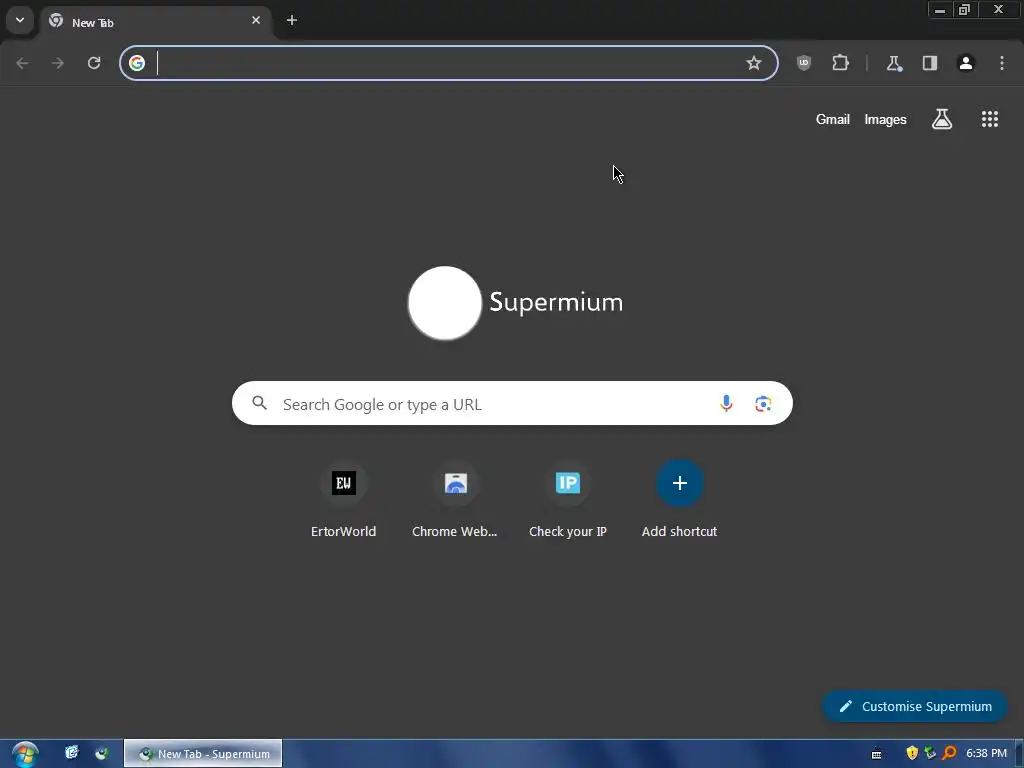Bookmark this tab with star icon
This screenshot has height=768, width=1024.
tap(754, 63)
